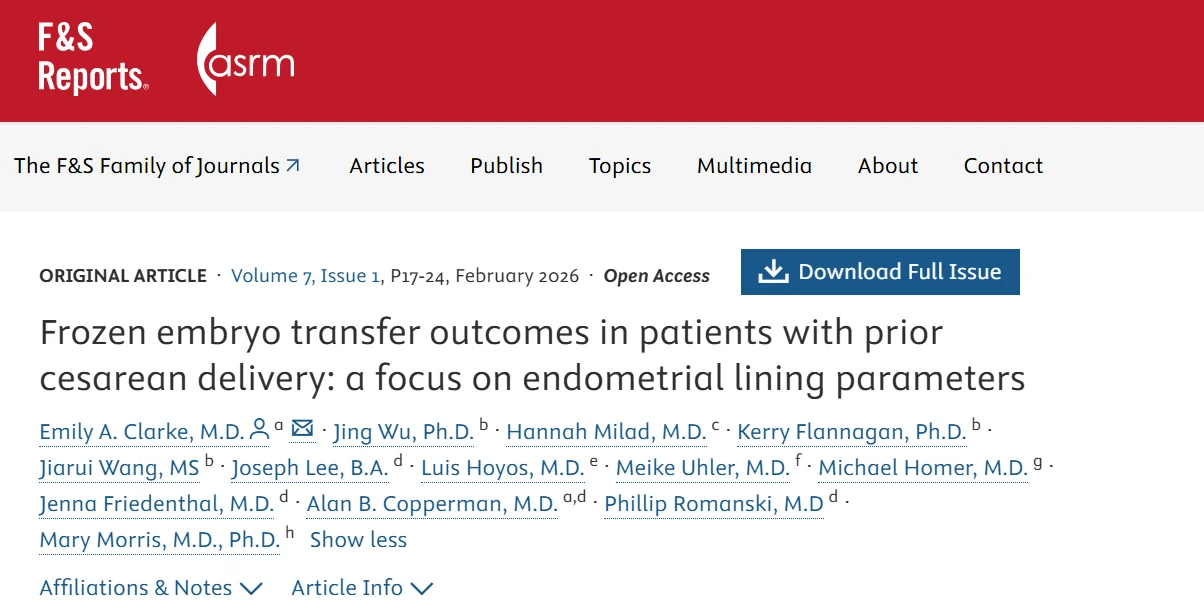Image resolution: width=1204 pixels, height=616 pixels.
Task: Open the About menu
Action: coord(887,166)
